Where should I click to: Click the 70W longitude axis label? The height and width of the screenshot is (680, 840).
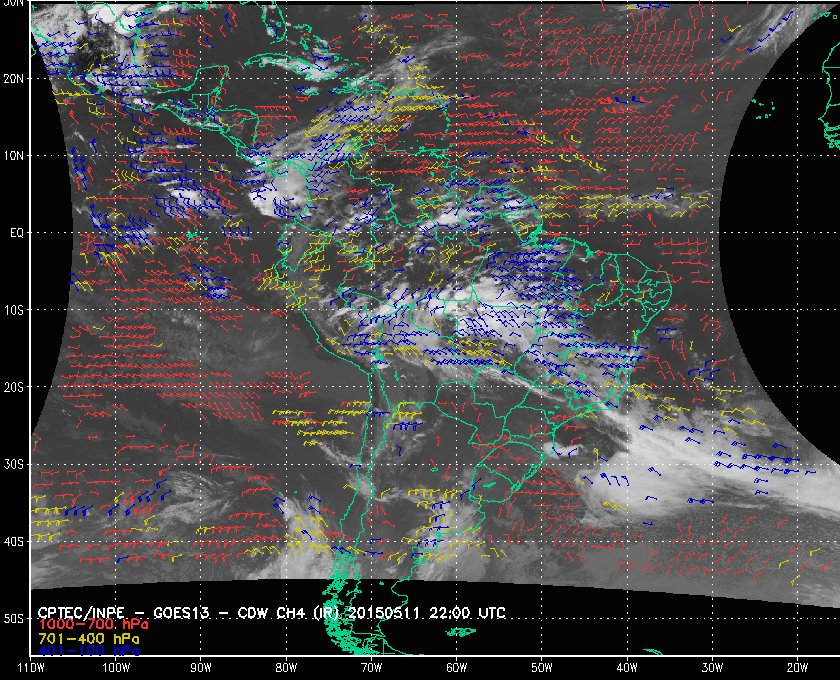click(x=371, y=667)
